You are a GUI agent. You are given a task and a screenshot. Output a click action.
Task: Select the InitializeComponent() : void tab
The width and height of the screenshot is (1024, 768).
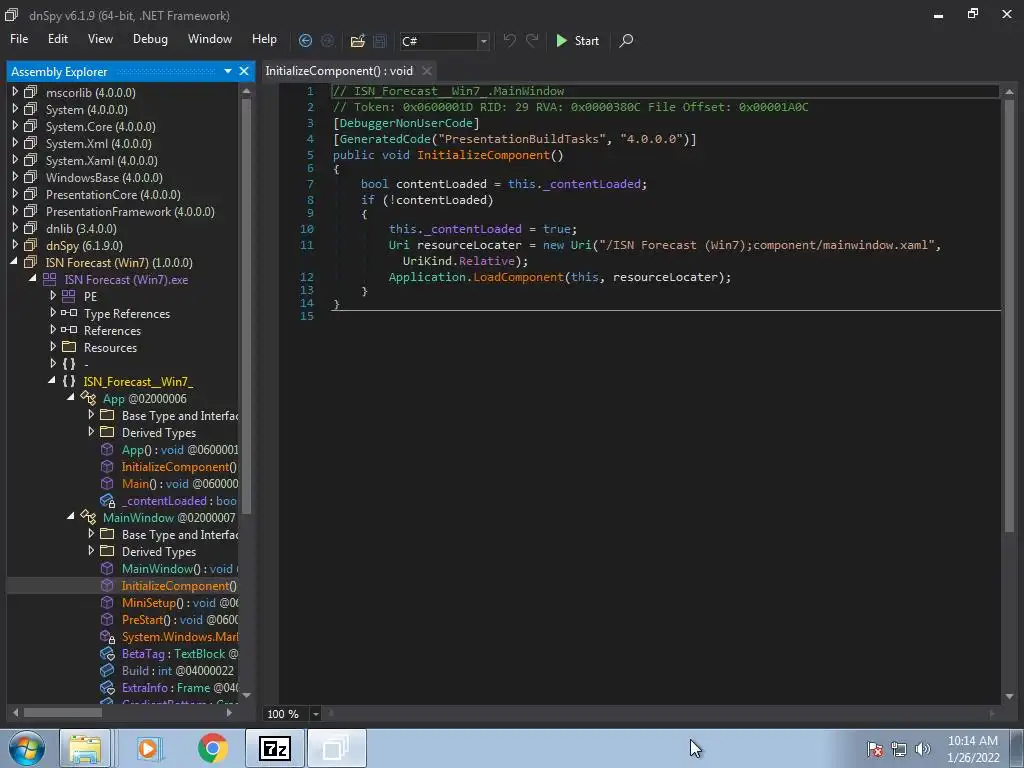pyautogui.click(x=339, y=71)
